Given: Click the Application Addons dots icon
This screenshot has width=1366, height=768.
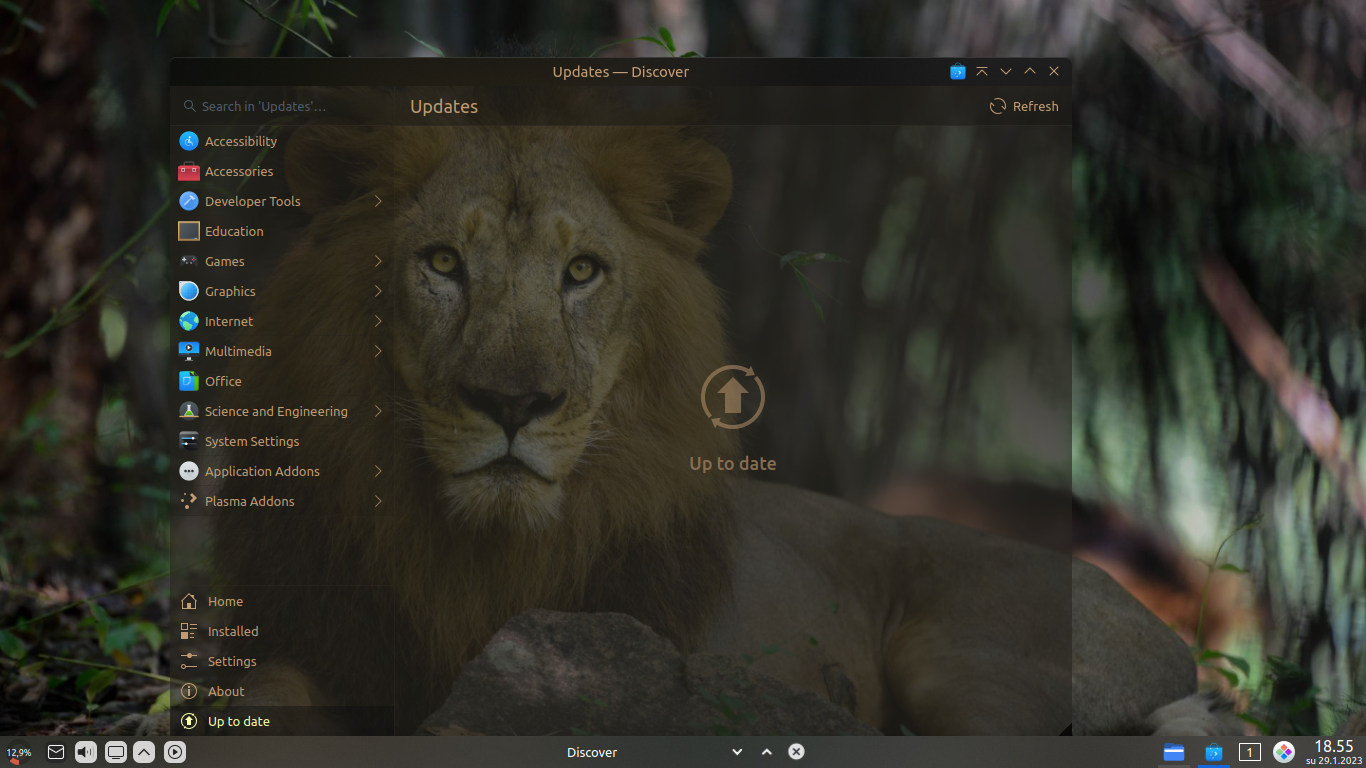Looking at the screenshot, I should [x=189, y=471].
